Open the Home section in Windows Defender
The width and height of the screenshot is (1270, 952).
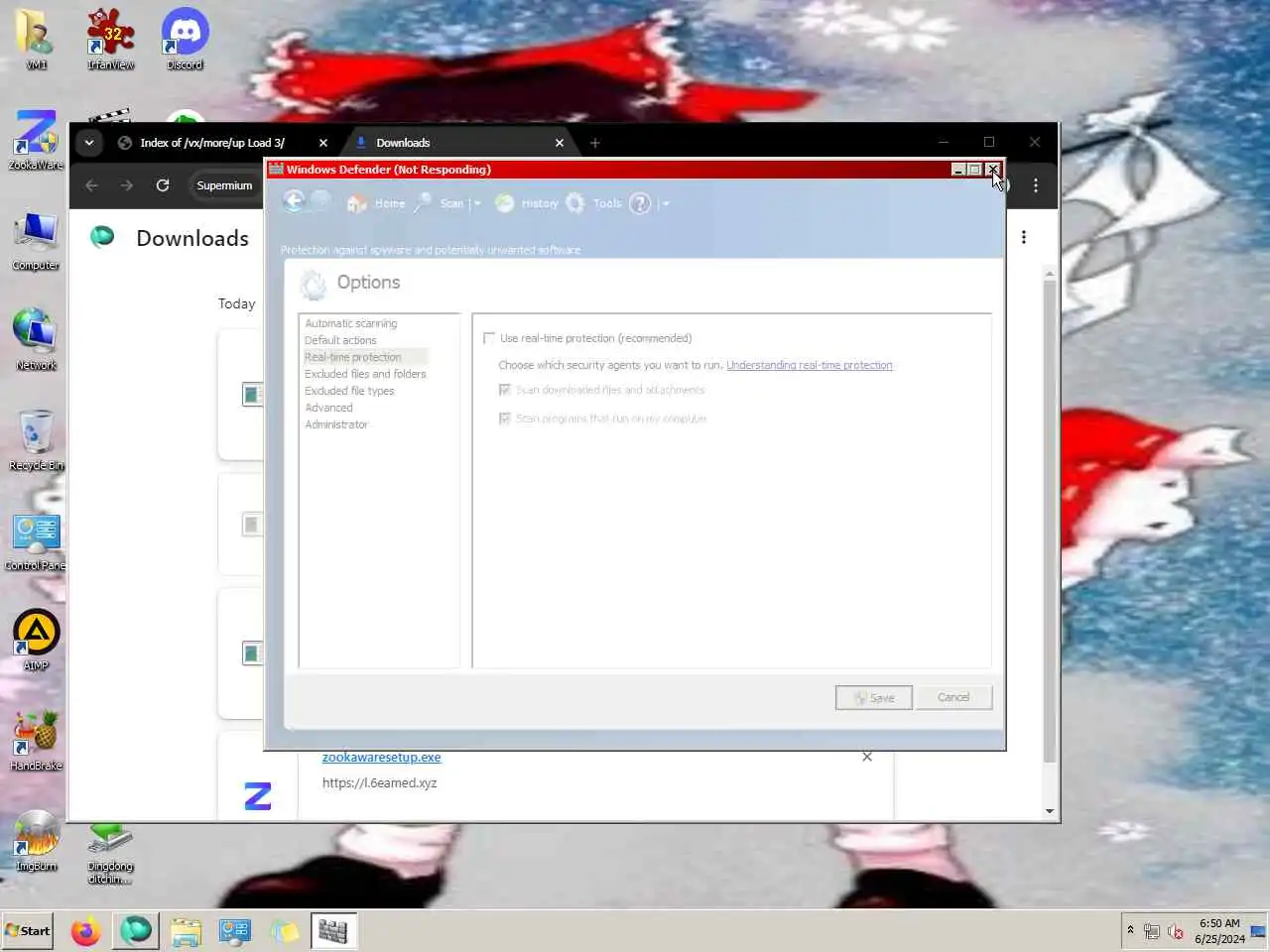pos(376,203)
